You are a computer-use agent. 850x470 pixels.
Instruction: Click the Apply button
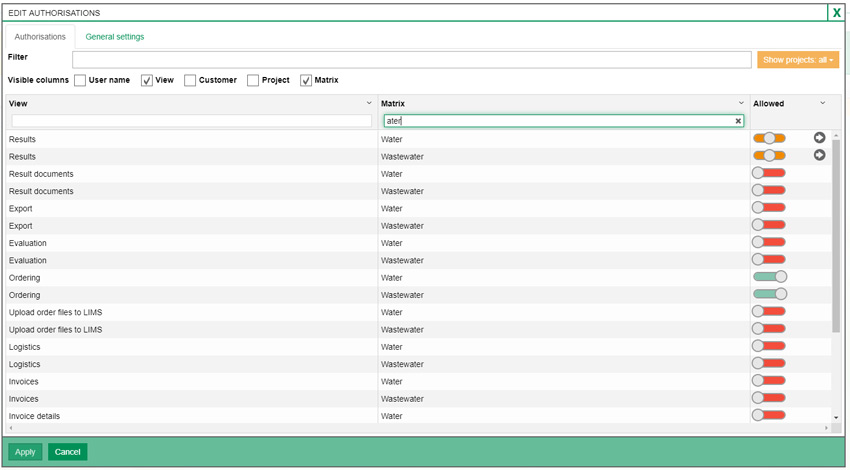tap(25, 452)
